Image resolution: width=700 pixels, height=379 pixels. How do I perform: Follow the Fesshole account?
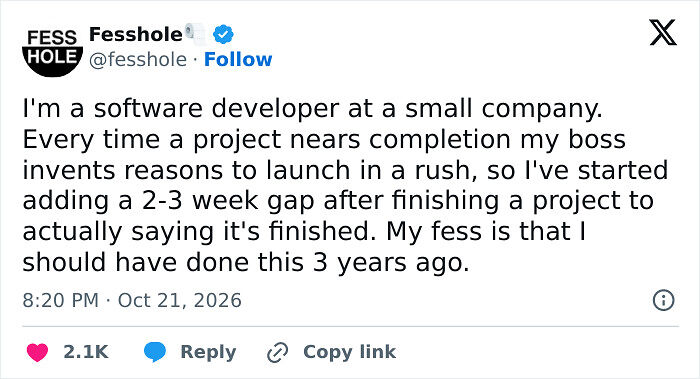(x=238, y=59)
